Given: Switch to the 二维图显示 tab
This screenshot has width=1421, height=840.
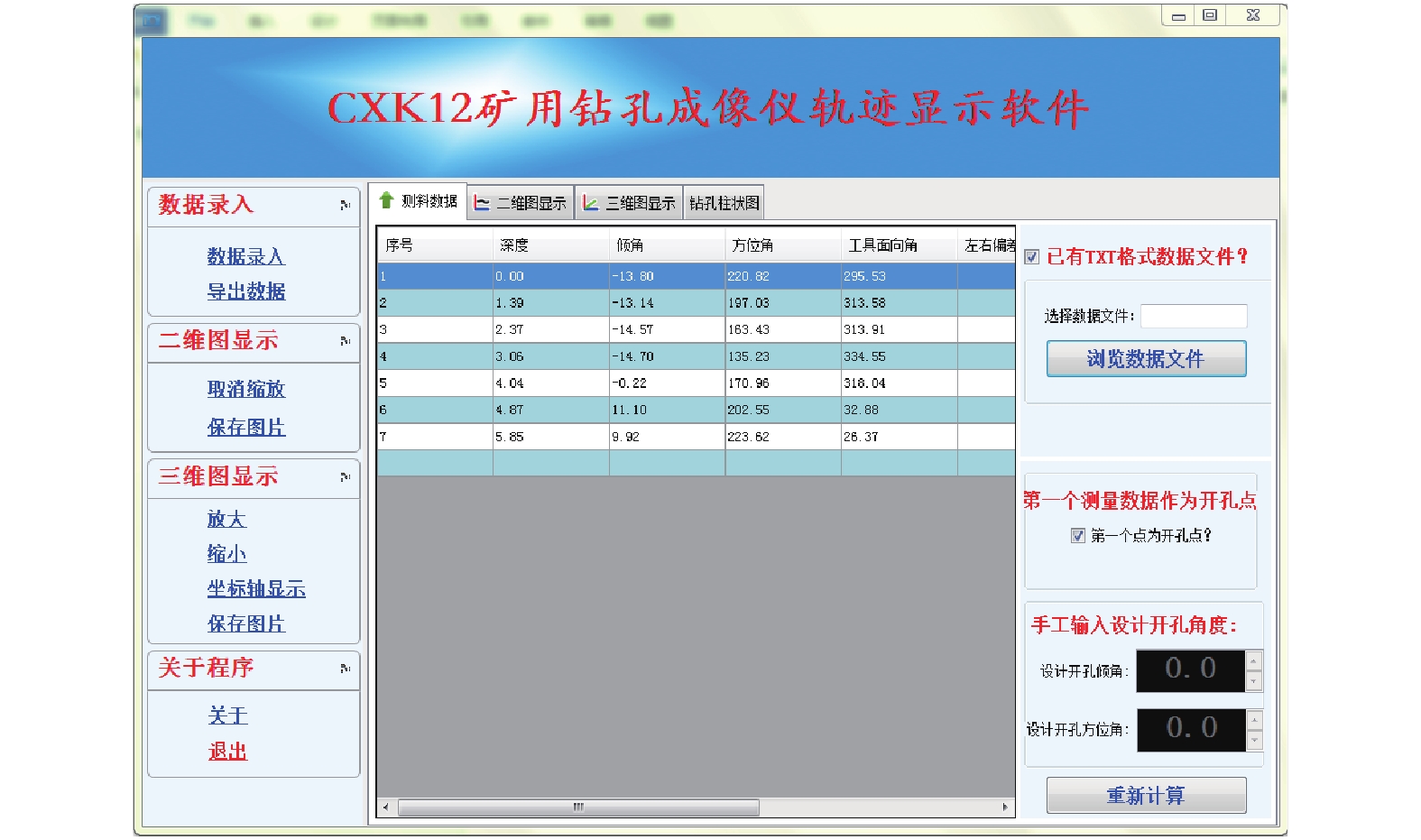Looking at the screenshot, I should tap(521, 203).
